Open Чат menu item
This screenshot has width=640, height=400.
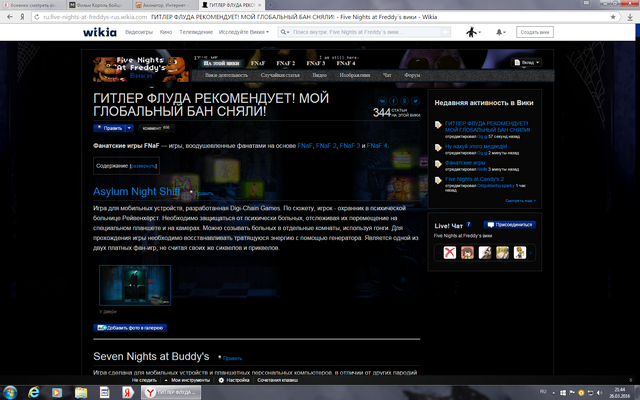(x=387, y=75)
